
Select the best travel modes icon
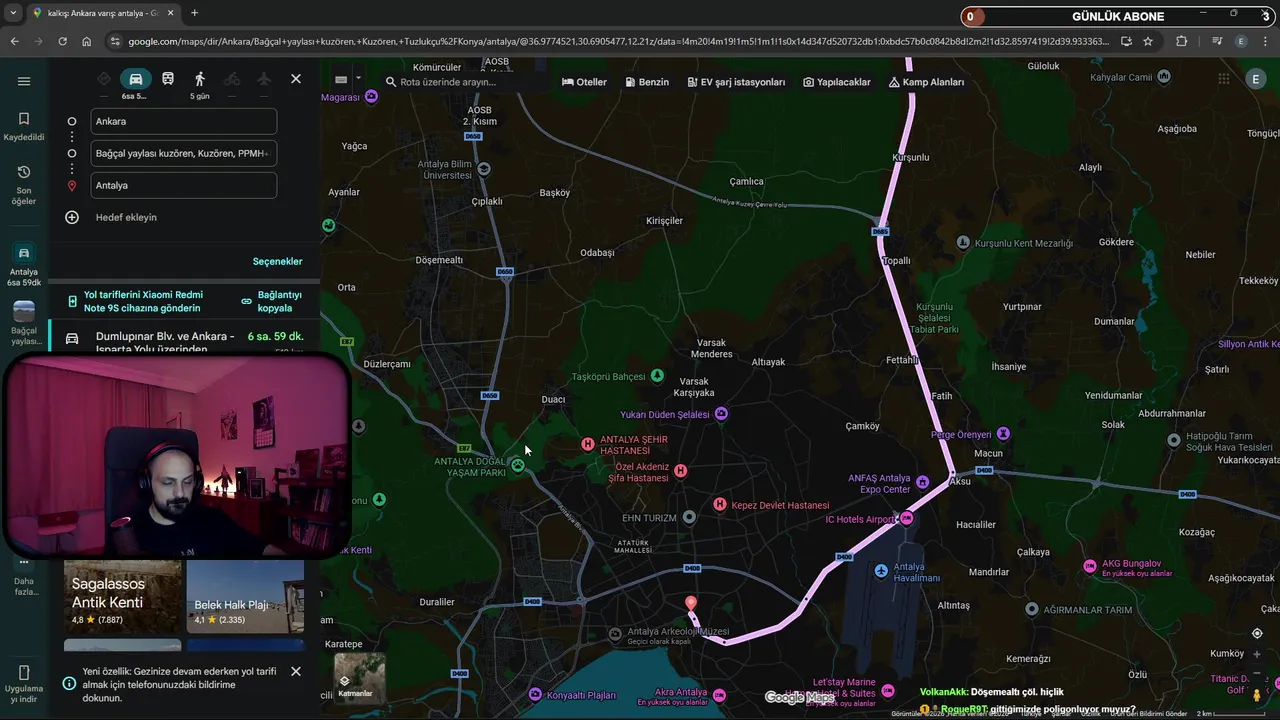point(104,79)
